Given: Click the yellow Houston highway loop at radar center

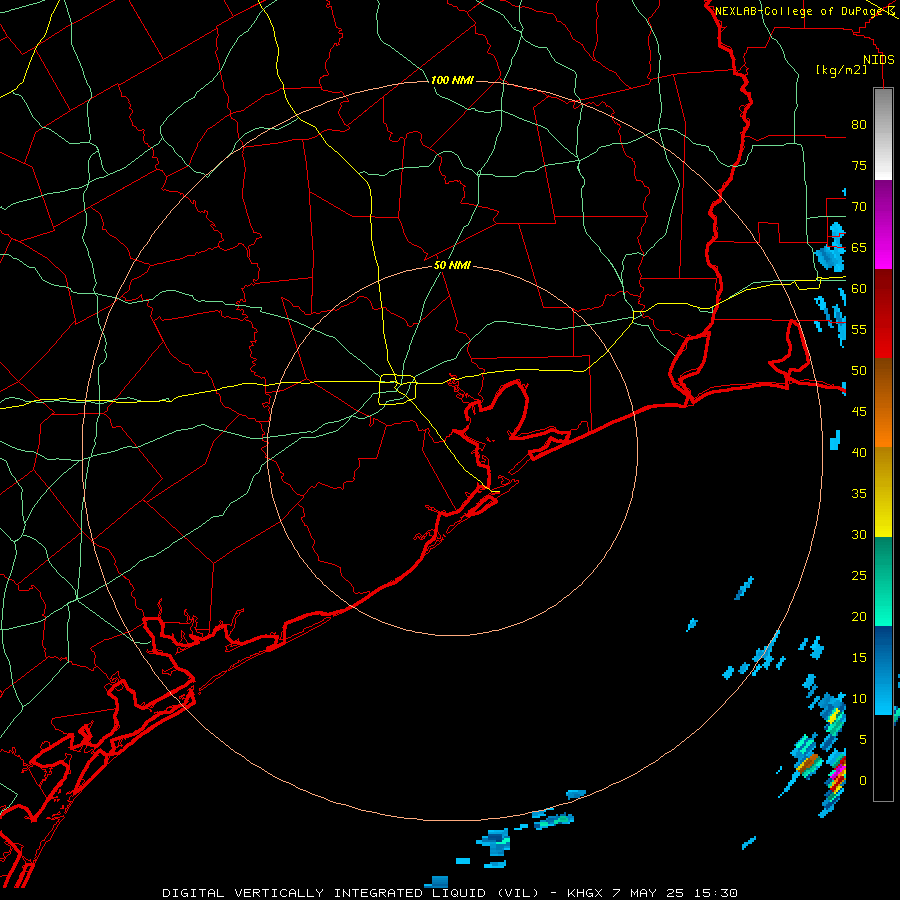Looking at the screenshot, I should pyautogui.click(x=398, y=389).
